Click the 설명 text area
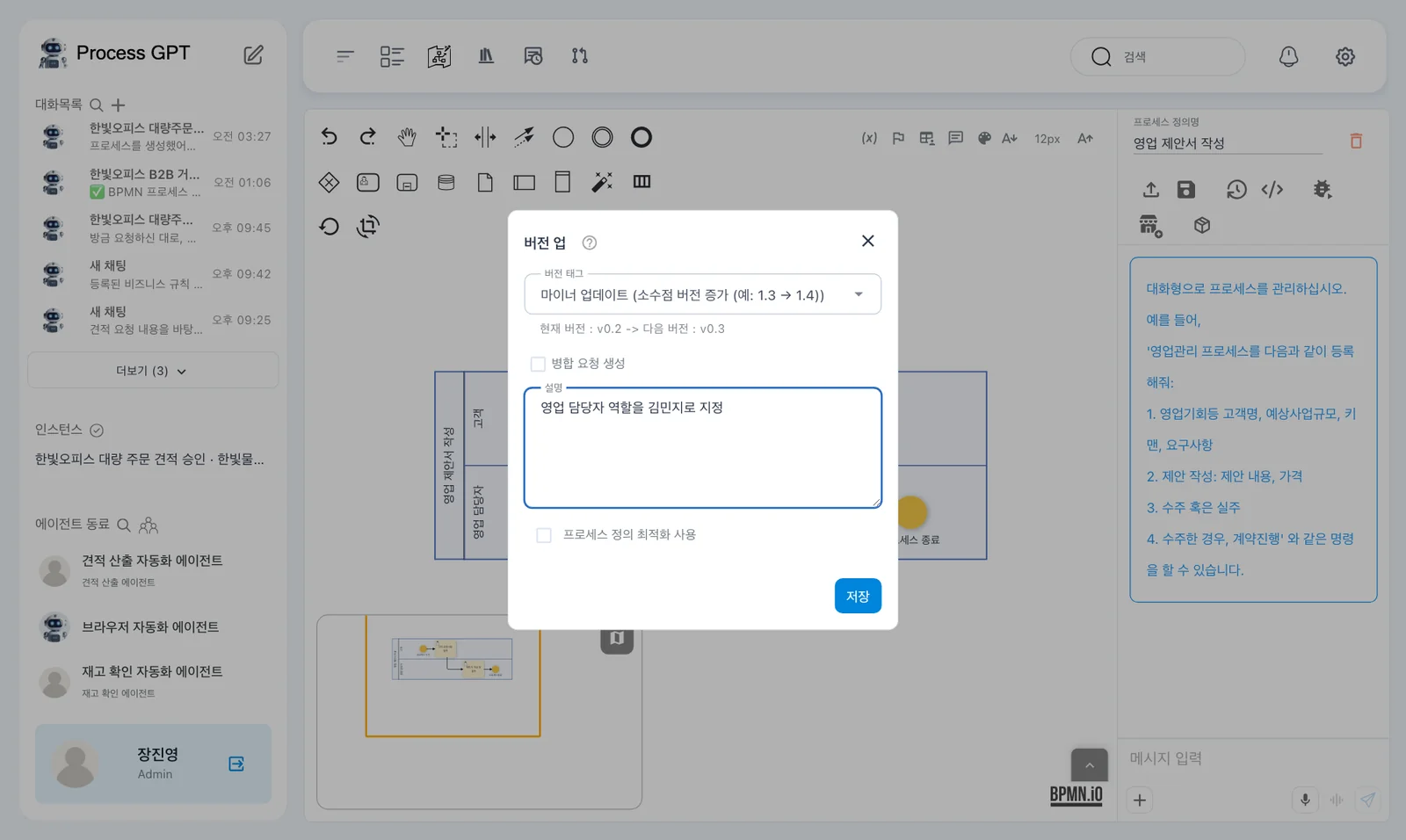1406x840 pixels. (702, 448)
